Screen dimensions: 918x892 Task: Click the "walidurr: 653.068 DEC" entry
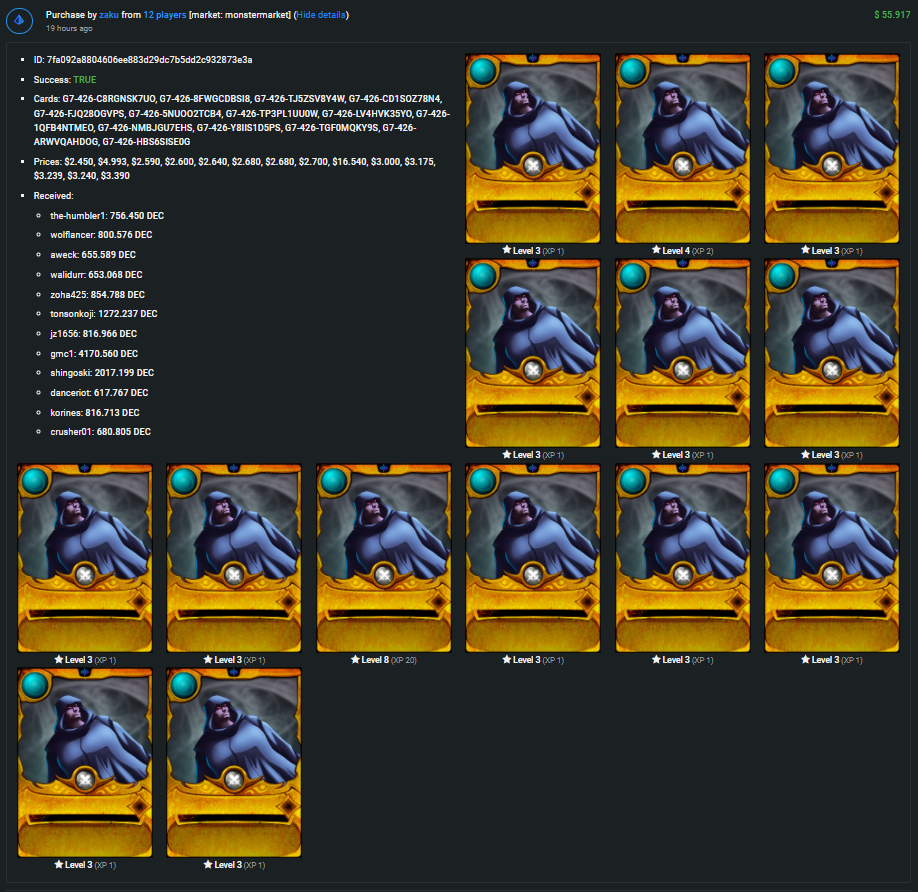pos(97,275)
